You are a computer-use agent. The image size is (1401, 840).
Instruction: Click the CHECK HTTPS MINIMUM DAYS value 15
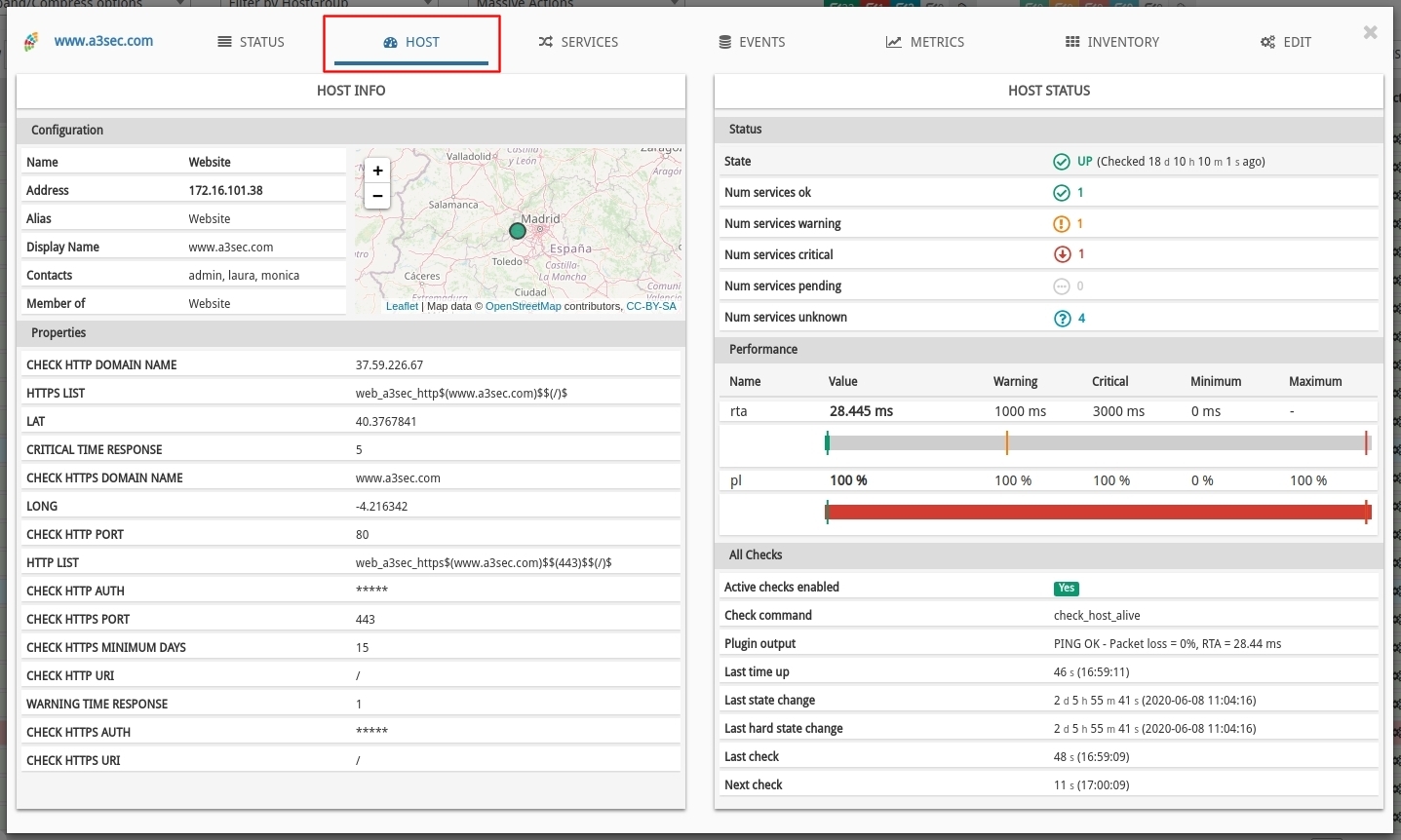[x=362, y=648]
